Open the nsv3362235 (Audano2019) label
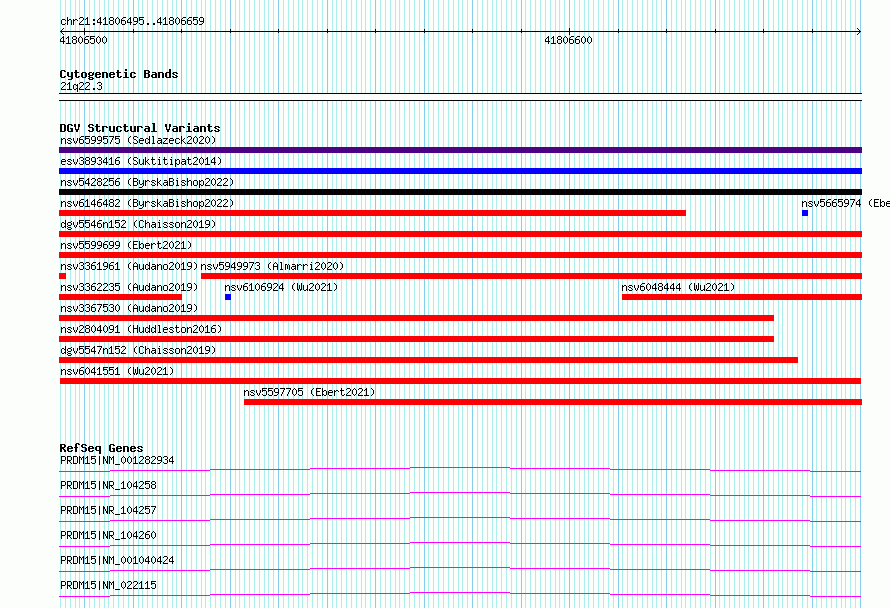Screen dimensions: 890x608 129,287
